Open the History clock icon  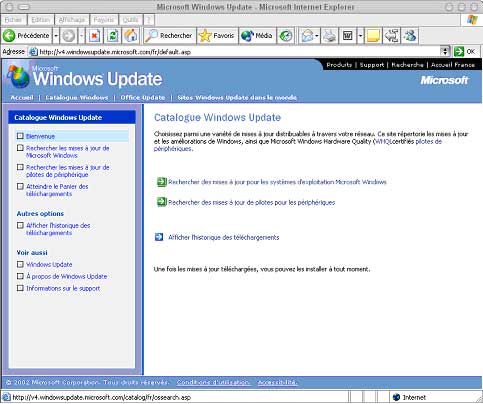(x=286, y=35)
